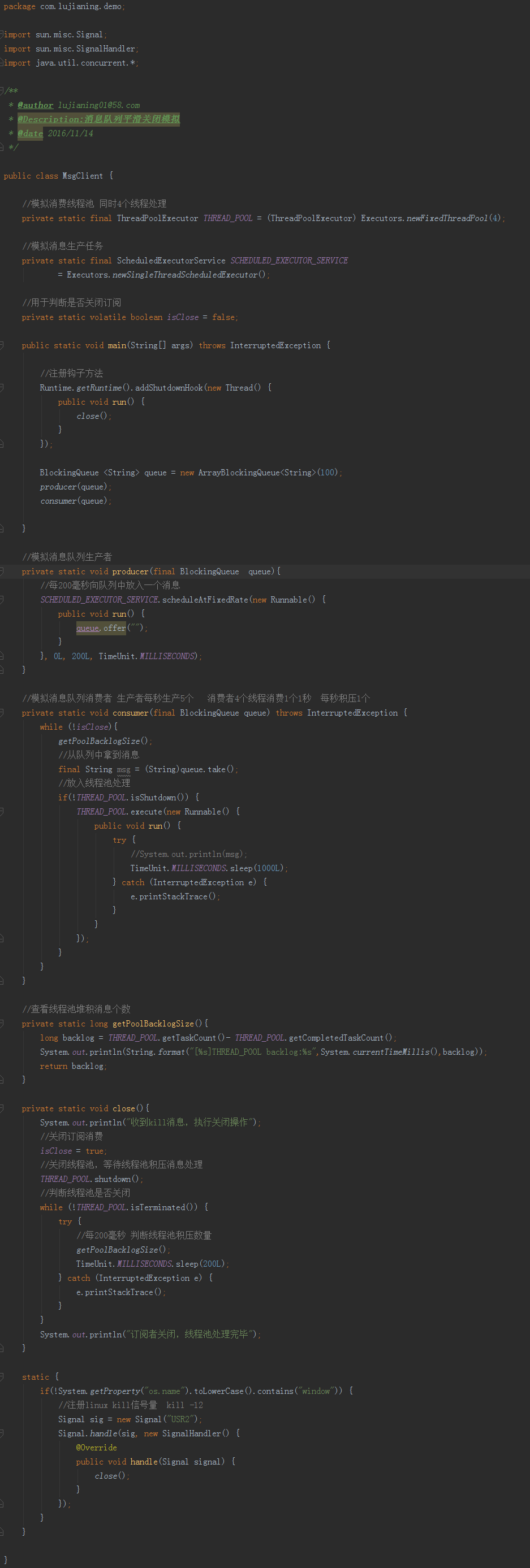This screenshot has width=530, height=1568.
Task: Collapse the THREAD_POOL.execute block fold marker
Action: pyautogui.click(x=2, y=811)
